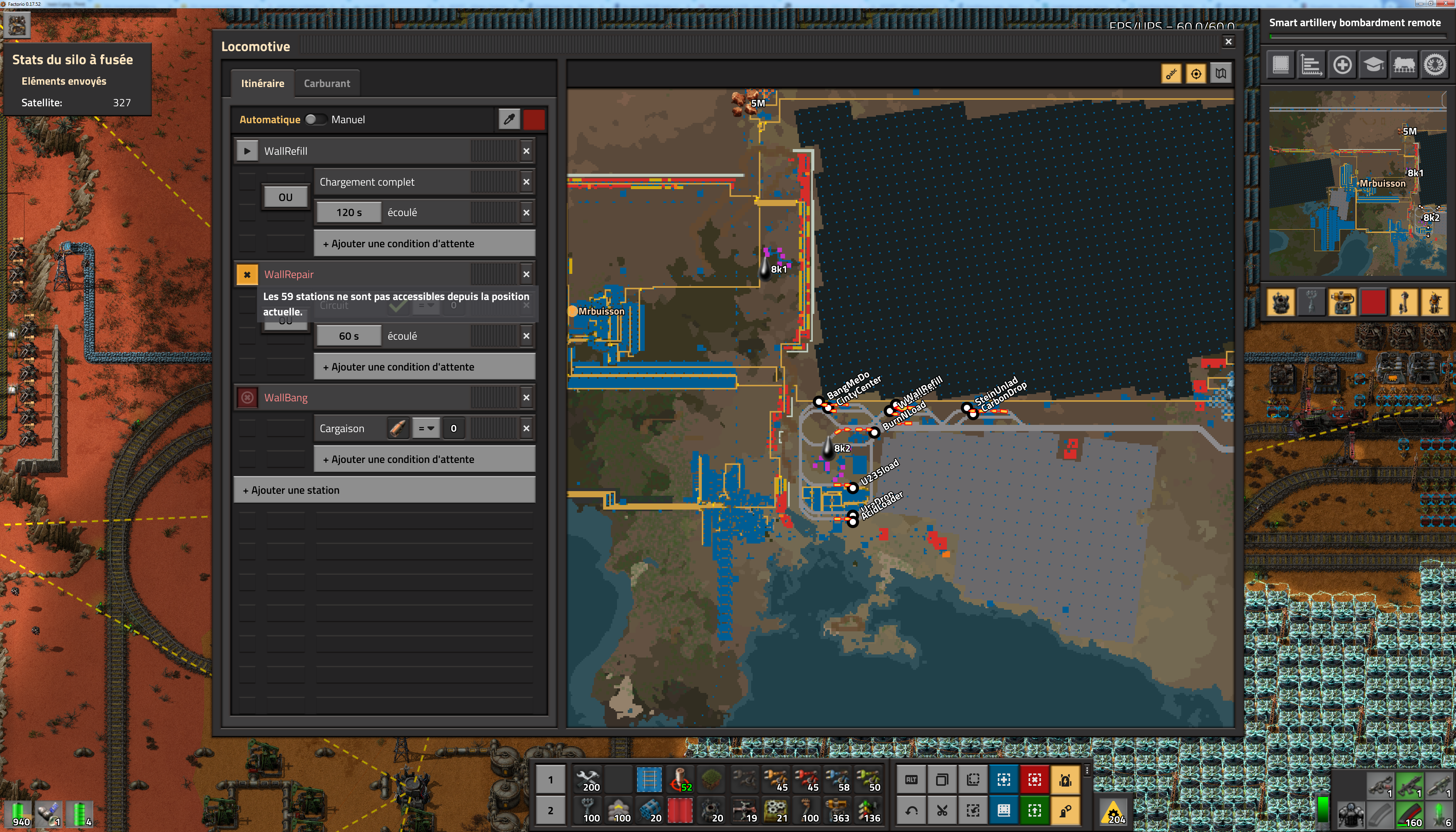
Task: Click the red locomotive color swatch
Action: click(x=534, y=119)
